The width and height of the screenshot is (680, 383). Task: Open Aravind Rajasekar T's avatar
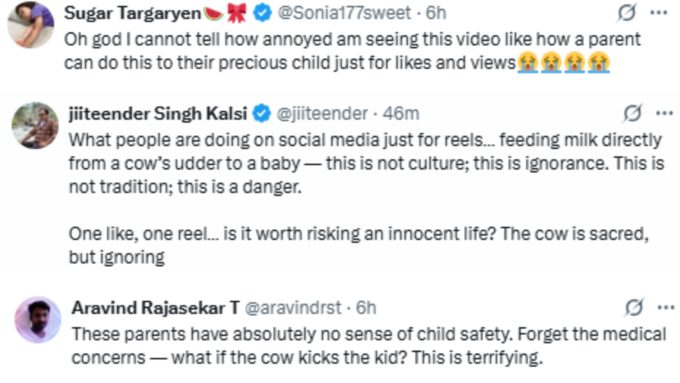pyautogui.click(x=38, y=320)
